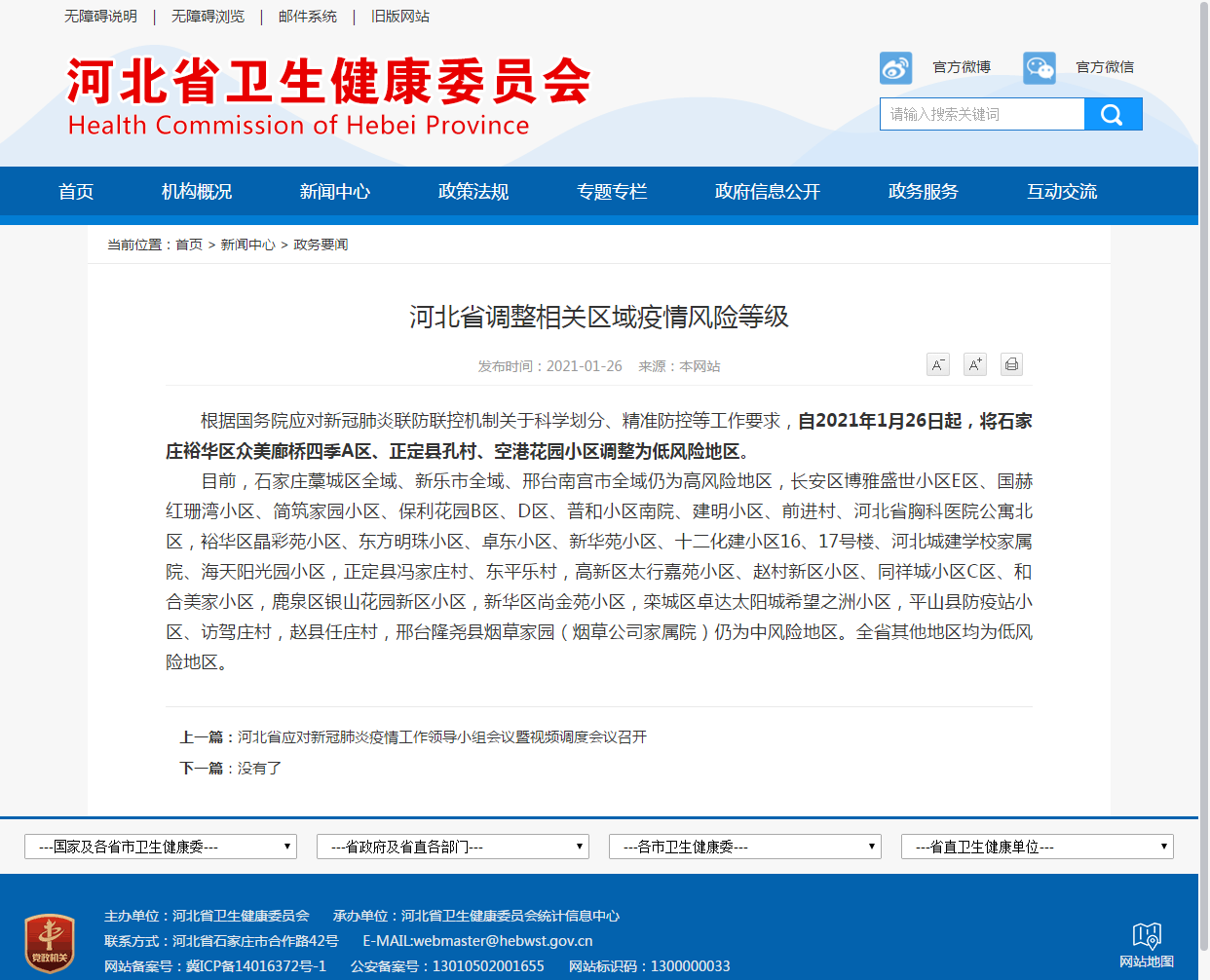Click the 党政机关 badge emblem
Screen dimensions: 1210x980
tap(50, 943)
